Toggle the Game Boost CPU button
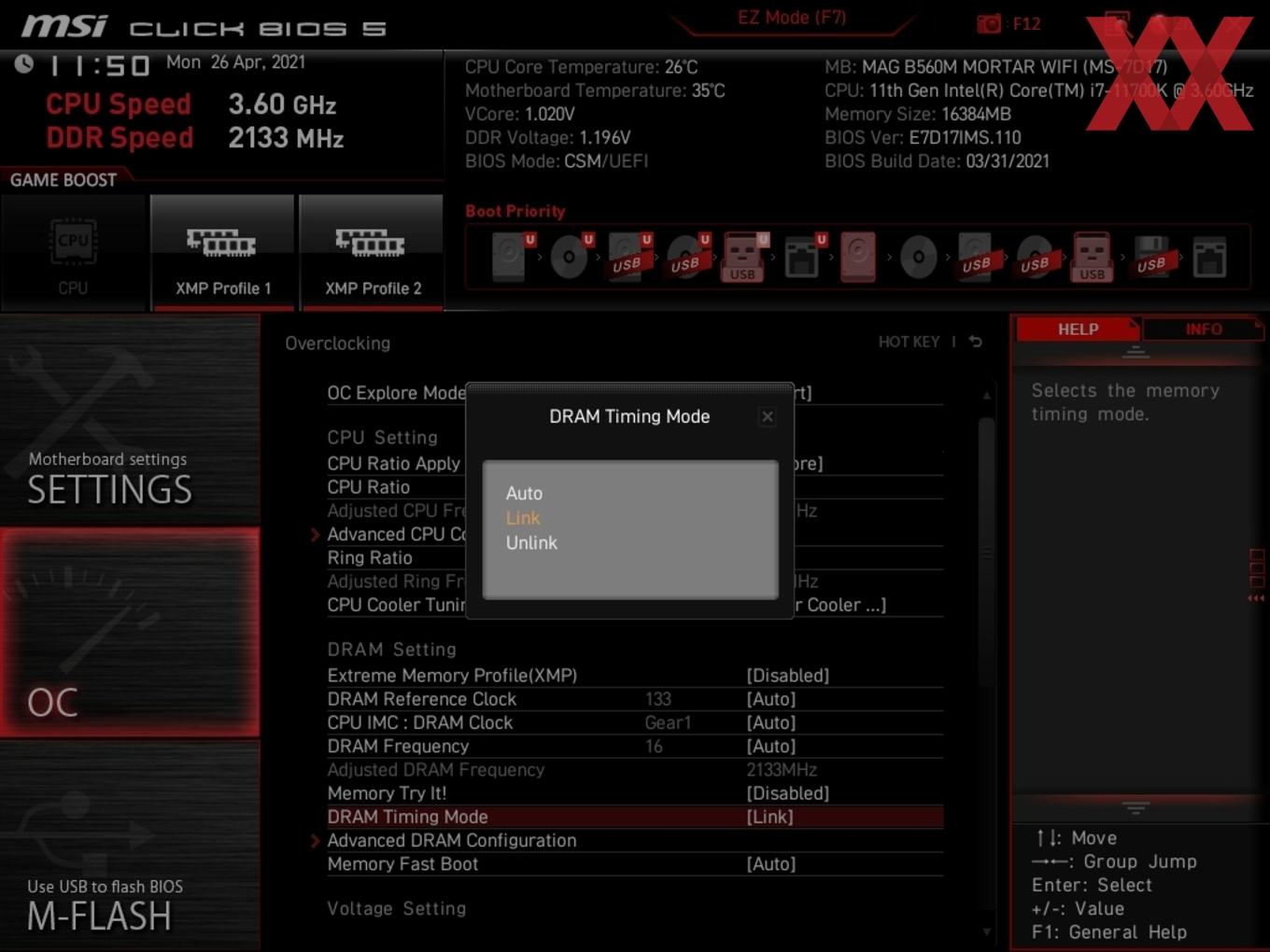This screenshot has width=1270, height=952. (73, 252)
